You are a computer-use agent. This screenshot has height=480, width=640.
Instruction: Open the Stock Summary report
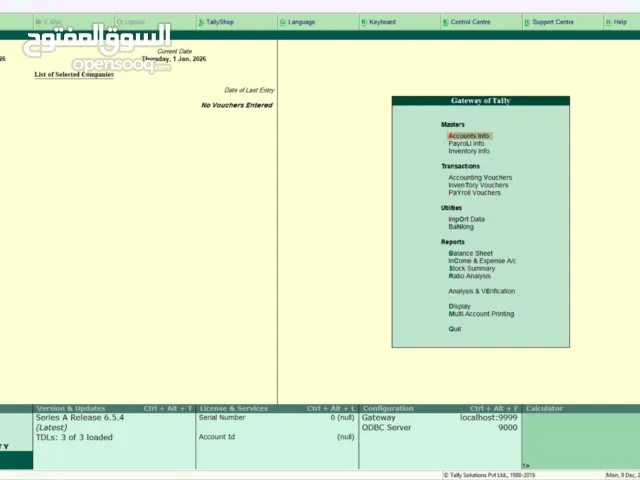pos(472,269)
